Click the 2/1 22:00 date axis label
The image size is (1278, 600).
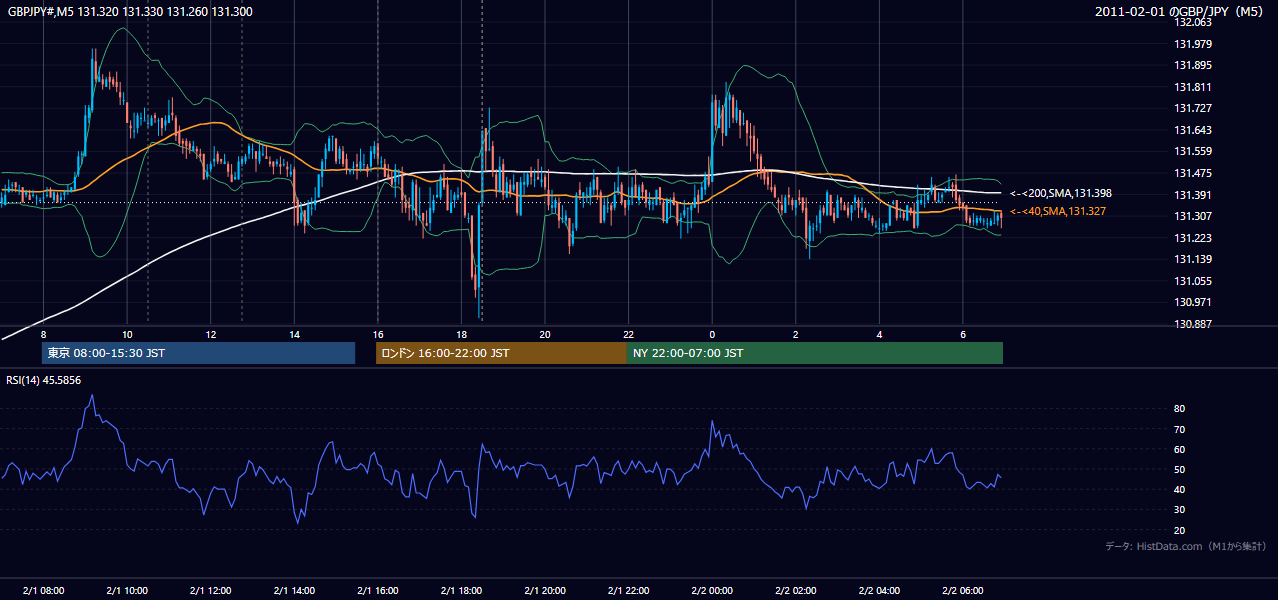tap(628, 591)
